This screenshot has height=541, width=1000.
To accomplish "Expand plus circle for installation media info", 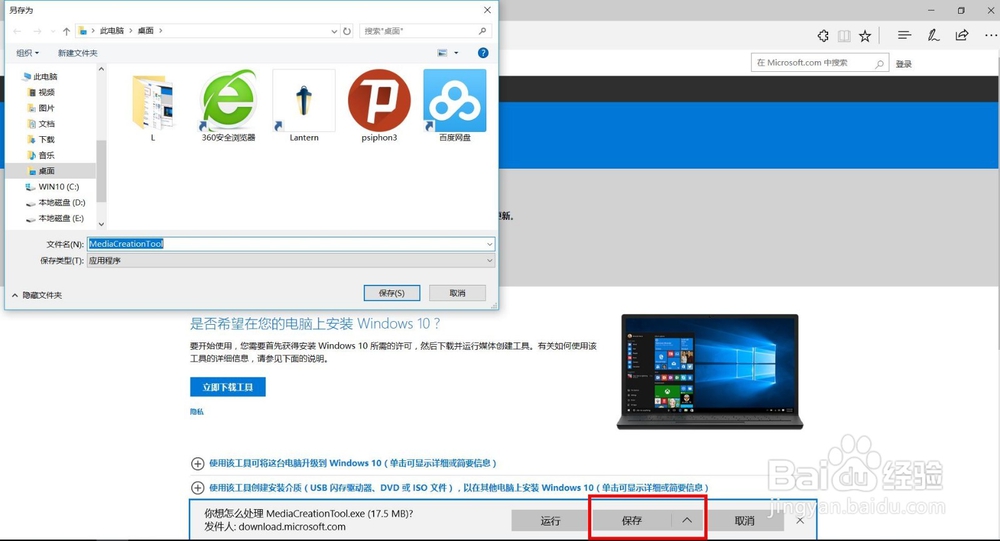I will pos(198,488).
